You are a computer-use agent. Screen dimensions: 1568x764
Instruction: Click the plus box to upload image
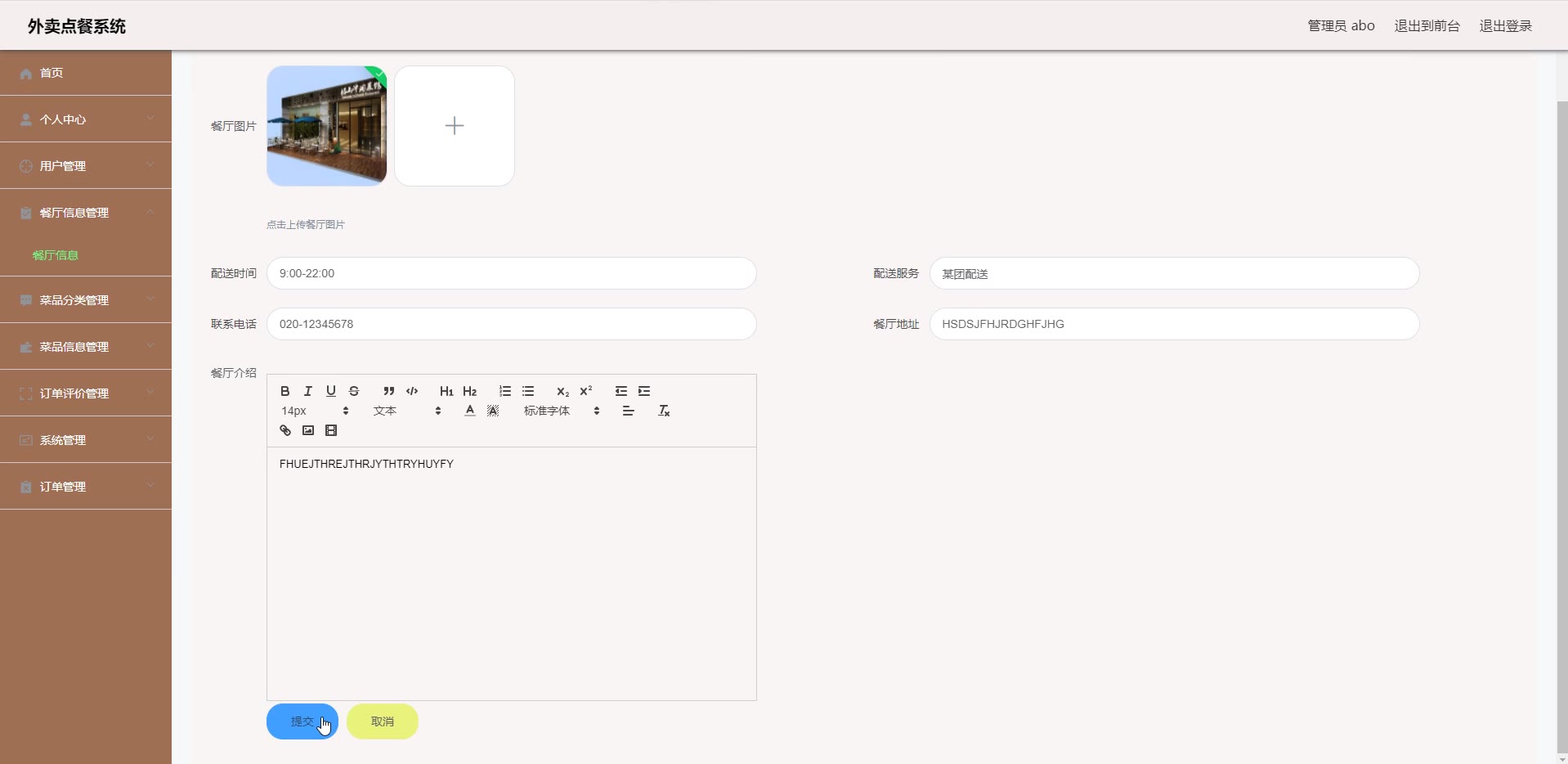coord(455,126)
